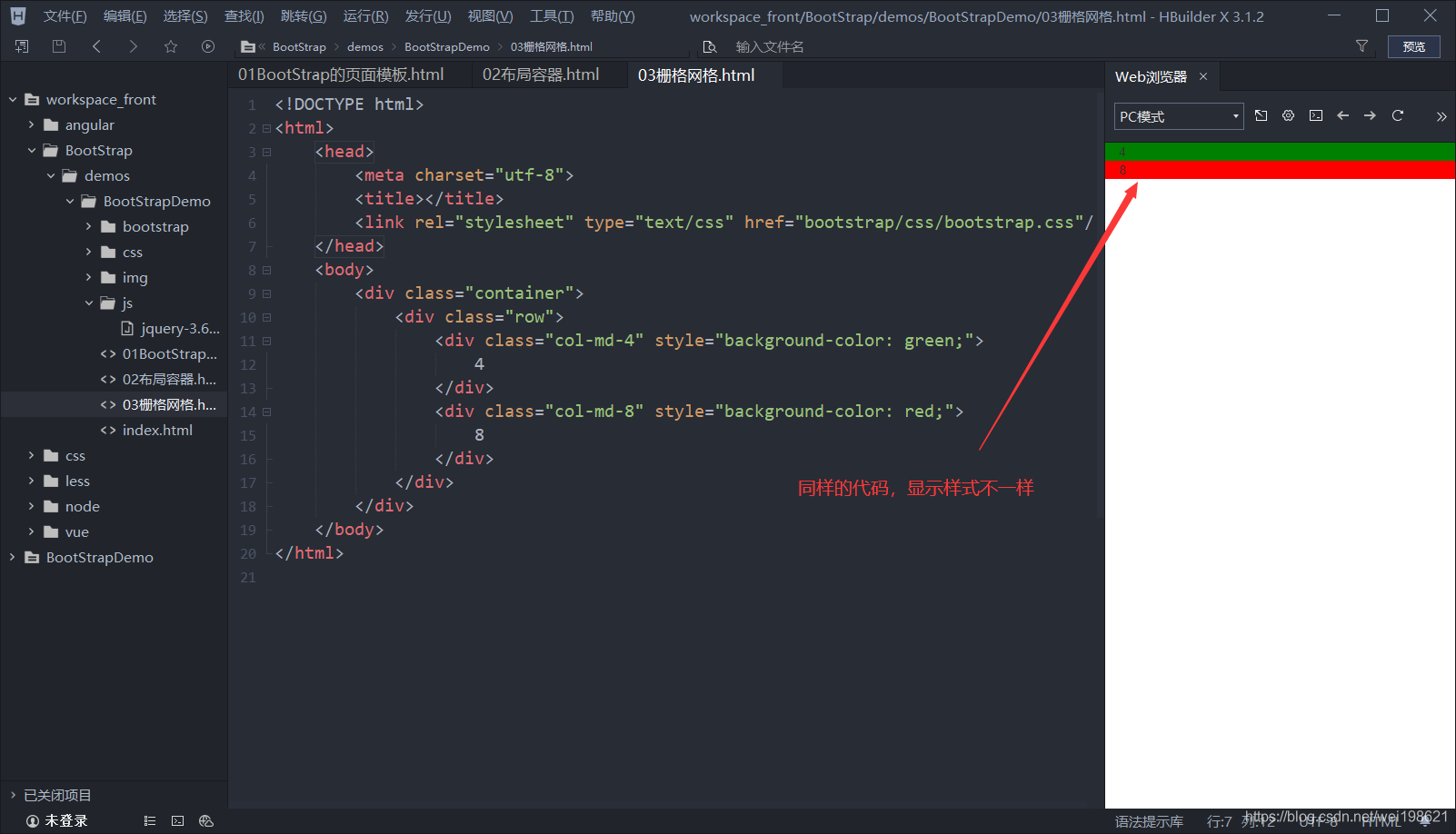
Task: Show more browser tools double chevron
Action: [1441, 116]
